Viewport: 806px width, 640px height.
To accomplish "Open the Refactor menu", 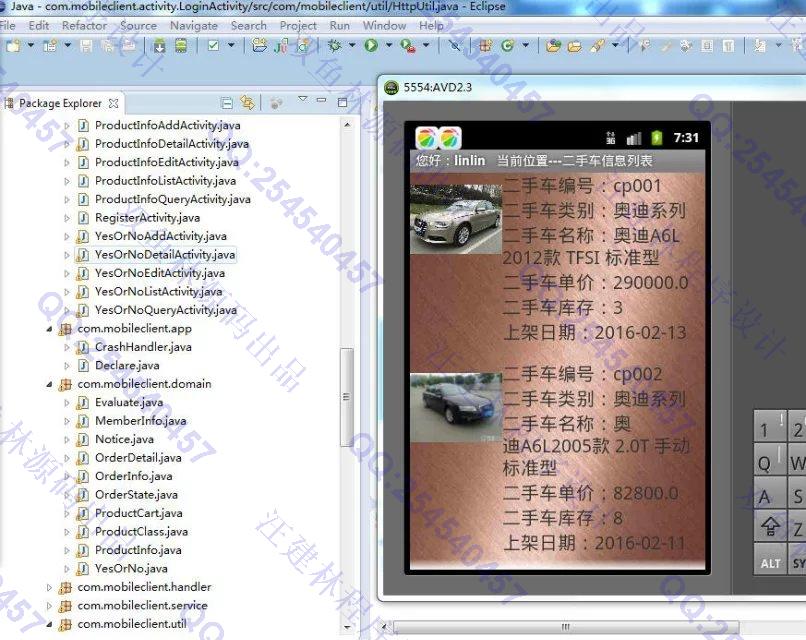I will (84, 25).
